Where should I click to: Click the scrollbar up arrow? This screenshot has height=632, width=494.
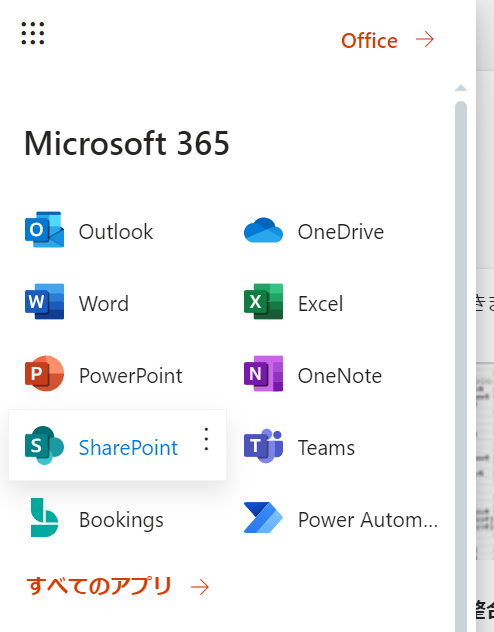(461, 88)
